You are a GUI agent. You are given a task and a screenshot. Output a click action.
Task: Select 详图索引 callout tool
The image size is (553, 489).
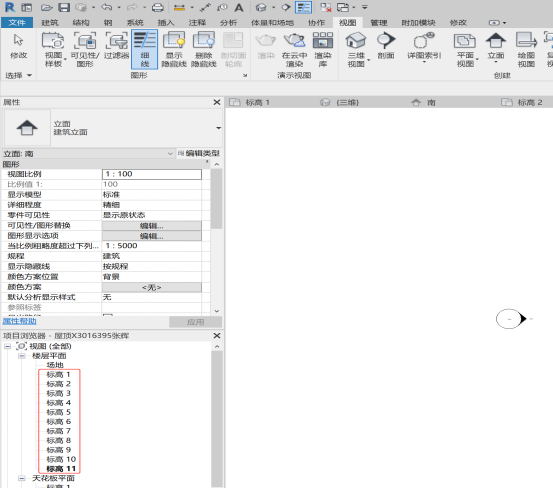424,47
